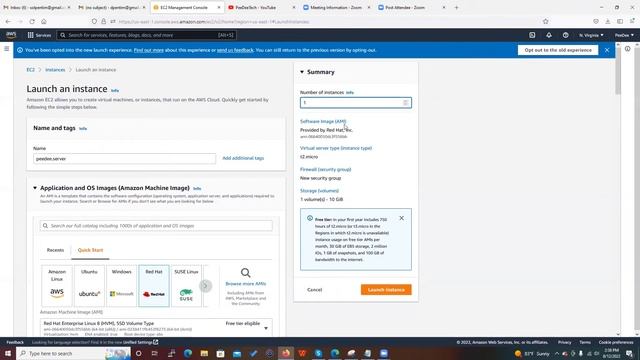Open the Find out more link in banner
This screenshot has height=360, width=640.
click(149, 50)
